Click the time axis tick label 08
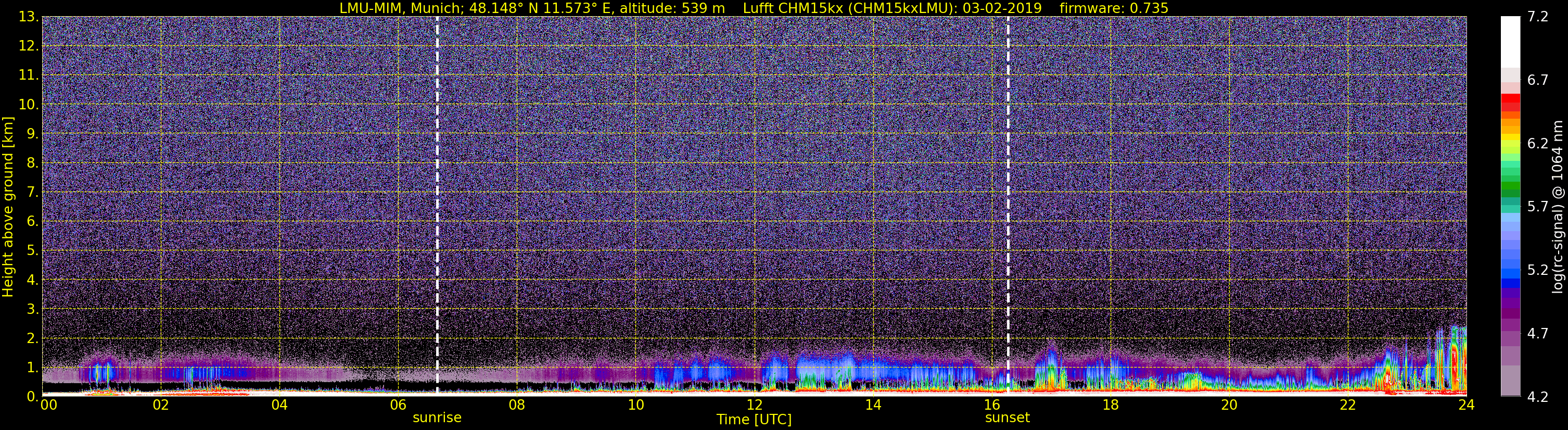This screenshot has height=430, width=1568. (x=517, y=405)
